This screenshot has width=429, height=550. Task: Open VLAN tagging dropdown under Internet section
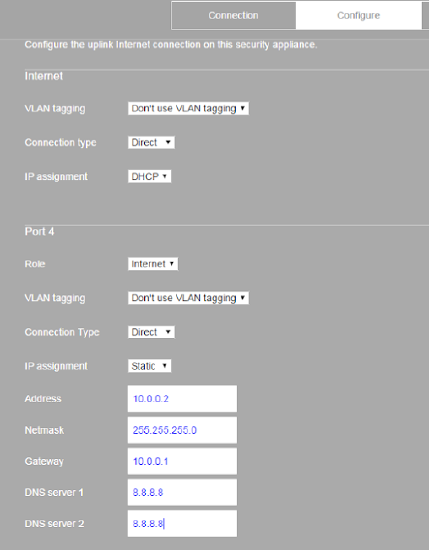[x=188, y=108]
